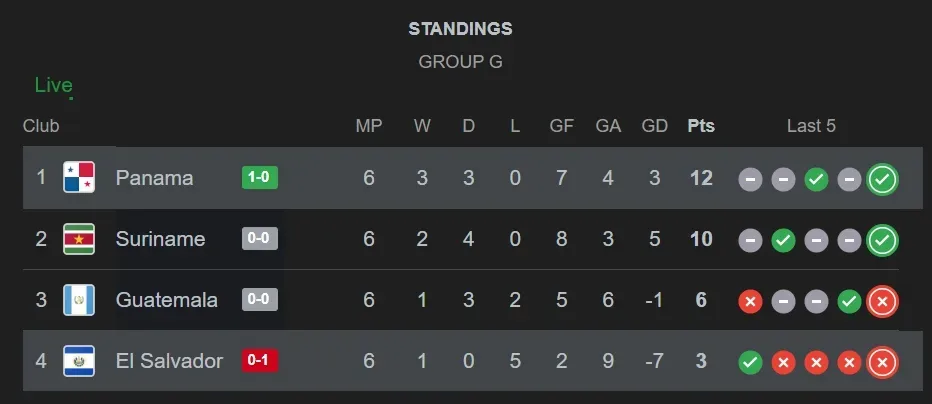Open the El Salvador team link
The image size is (932, 404).
(169, 361)
